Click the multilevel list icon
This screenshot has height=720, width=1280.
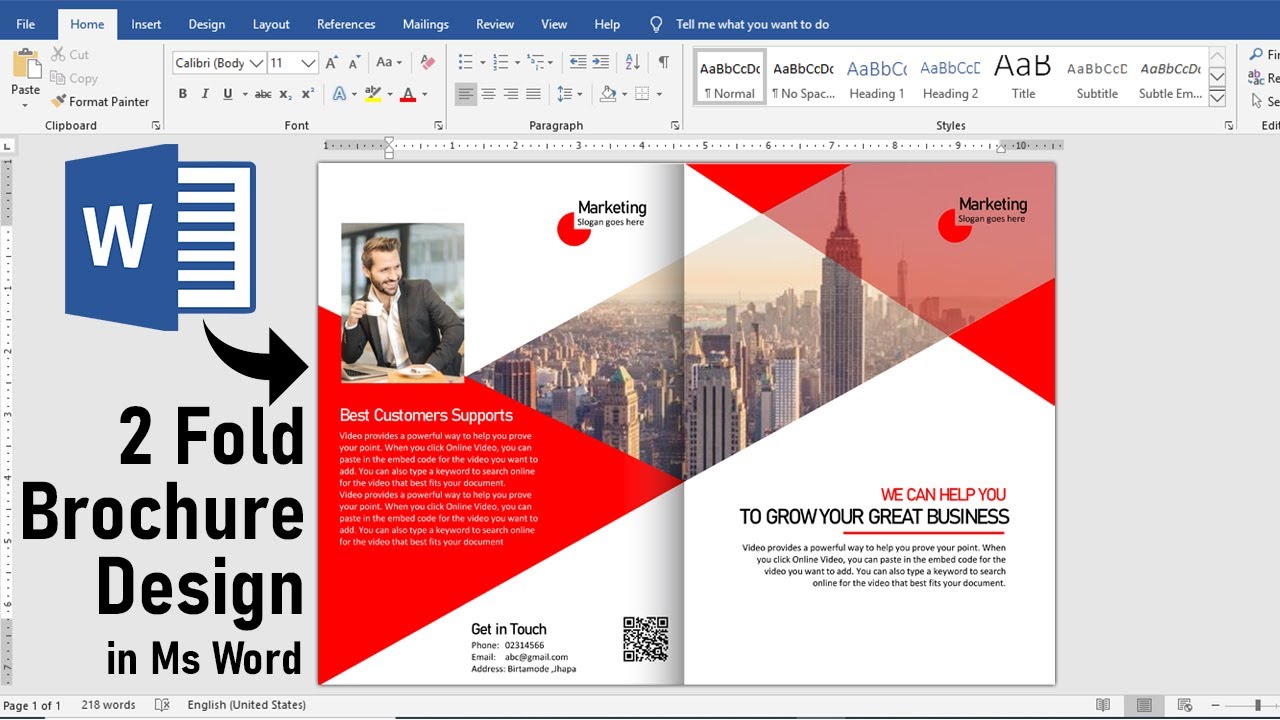(536, 63)
